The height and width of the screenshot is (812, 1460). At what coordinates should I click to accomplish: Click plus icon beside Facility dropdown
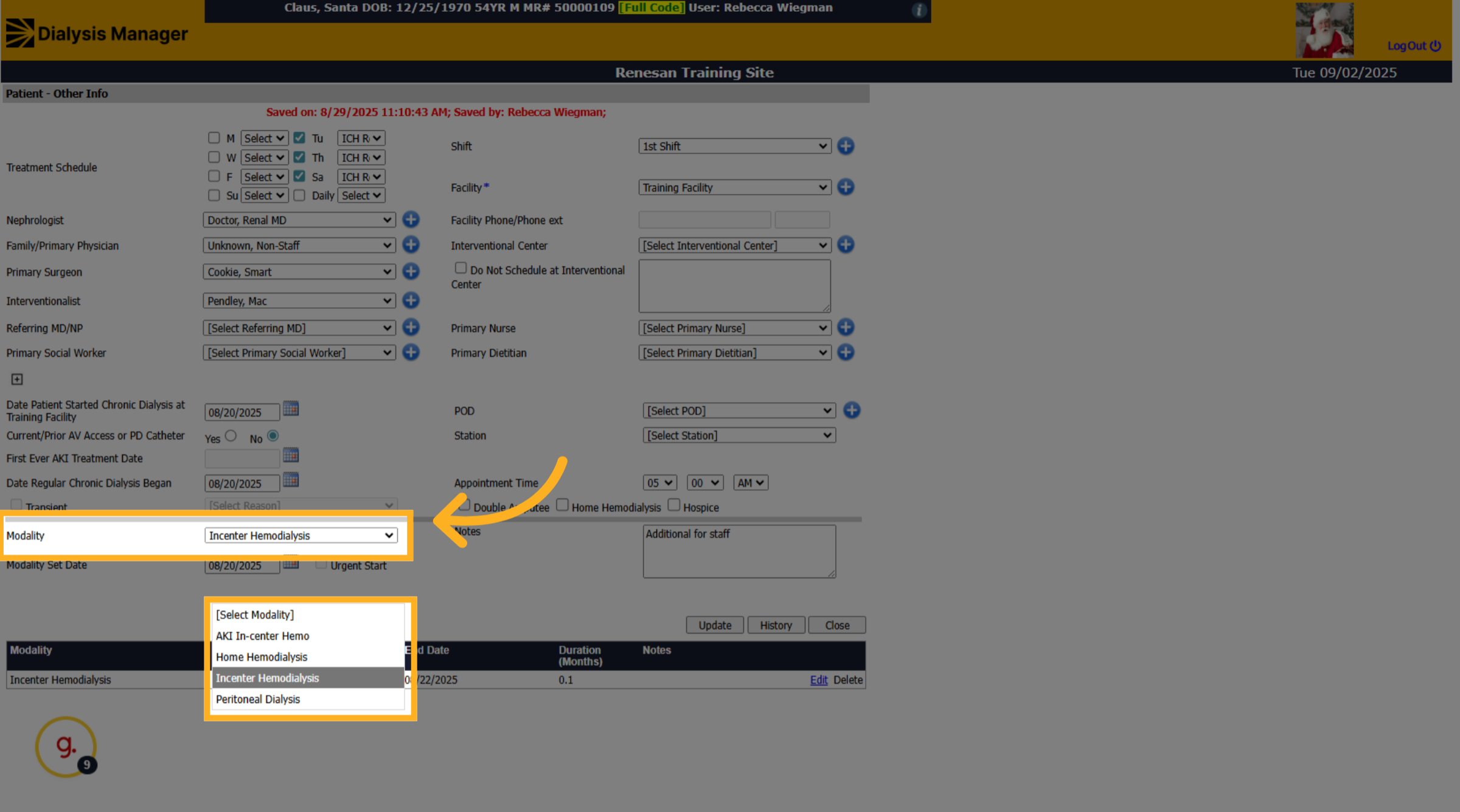tap(846, 187)
